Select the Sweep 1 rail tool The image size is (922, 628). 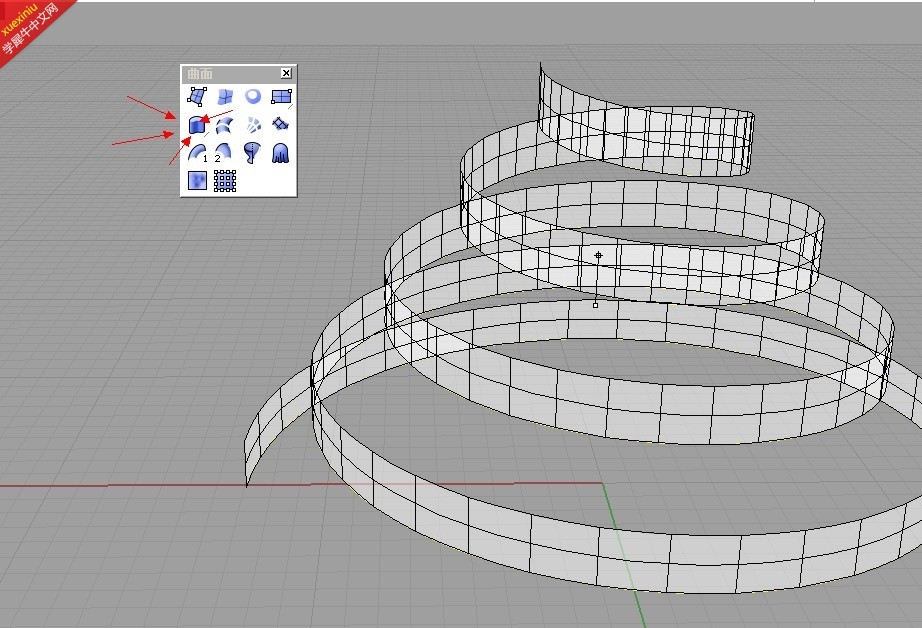[197, 153]
